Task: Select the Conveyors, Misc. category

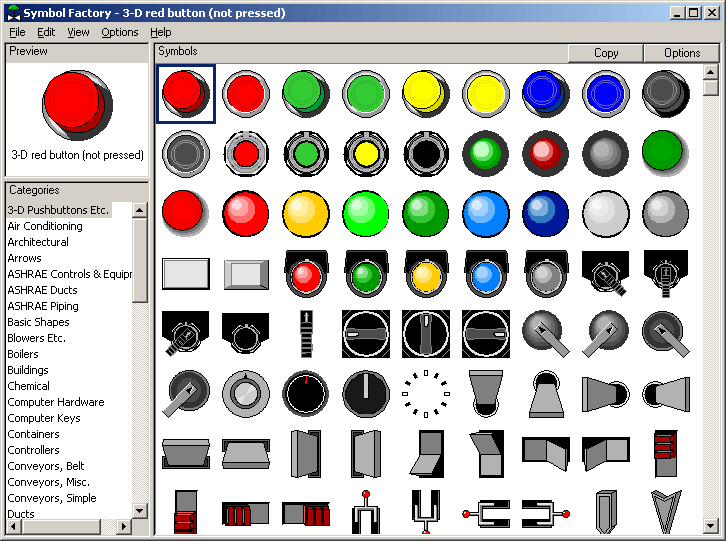Action: coord(49,482)
